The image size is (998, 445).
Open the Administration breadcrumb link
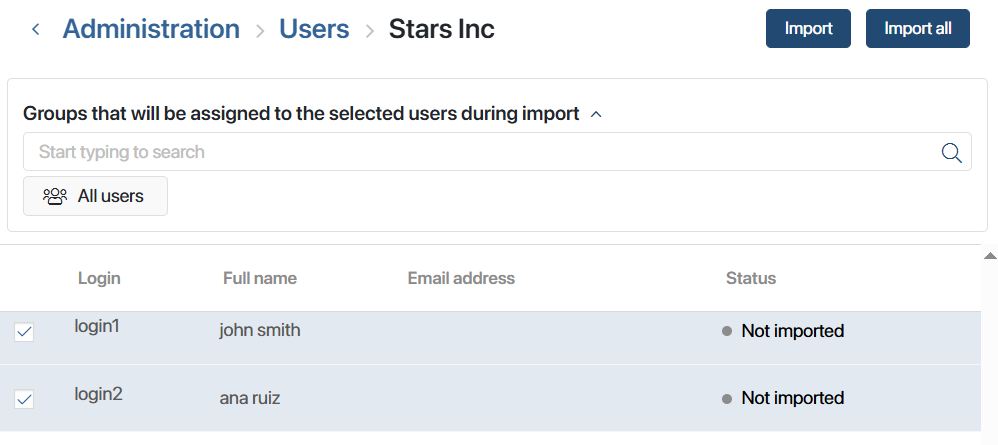pyautogui.click(x=151, y=29)
